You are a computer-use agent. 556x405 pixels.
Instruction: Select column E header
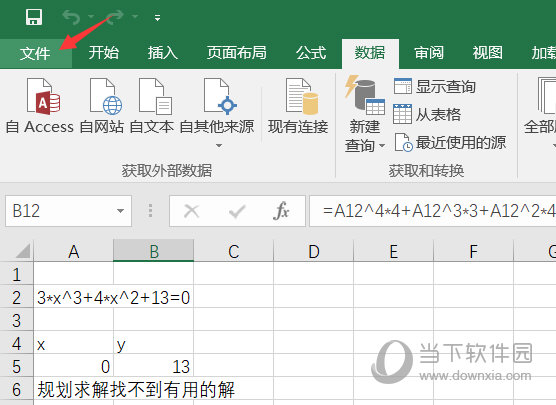394,252
